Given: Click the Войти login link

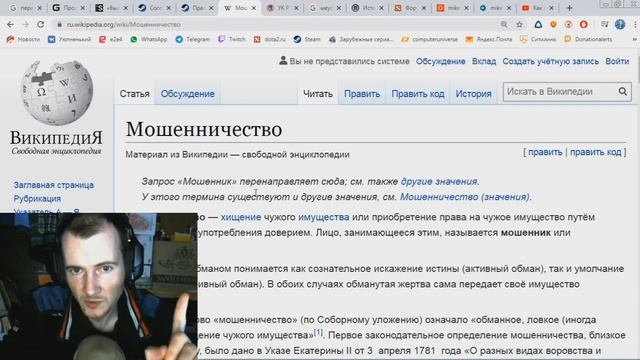Looking at the screenshot, I should 617,61.
